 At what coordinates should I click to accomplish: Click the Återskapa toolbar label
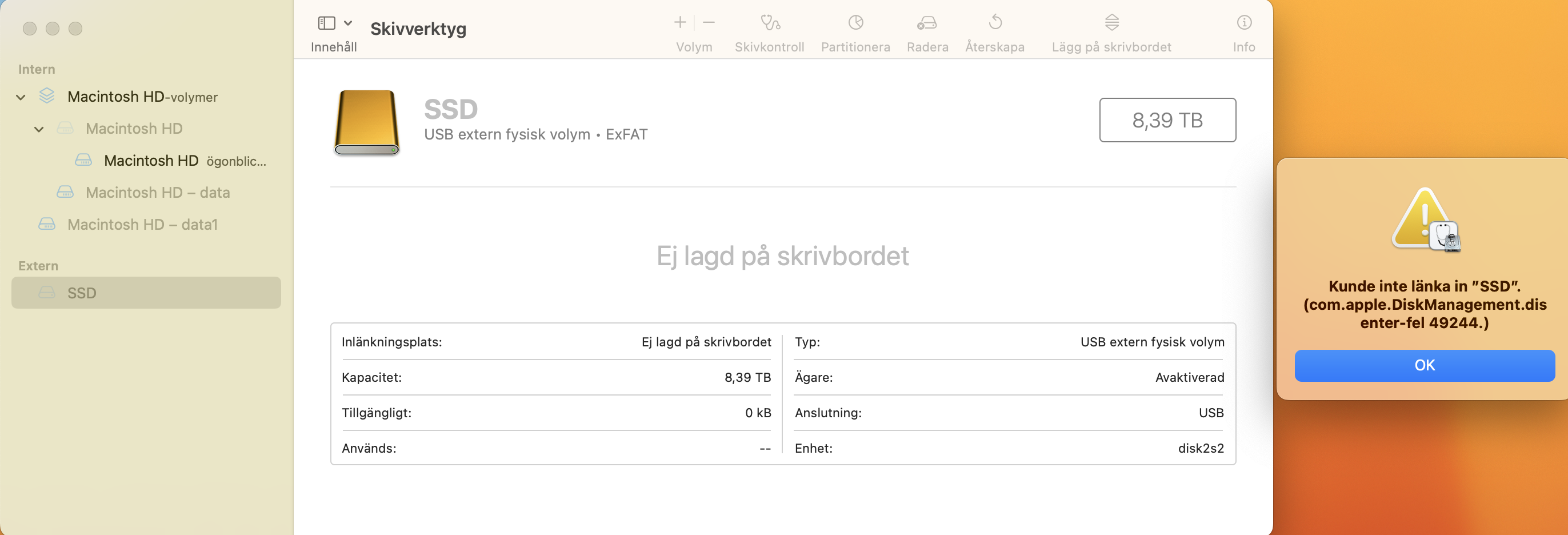pos(995,47)
